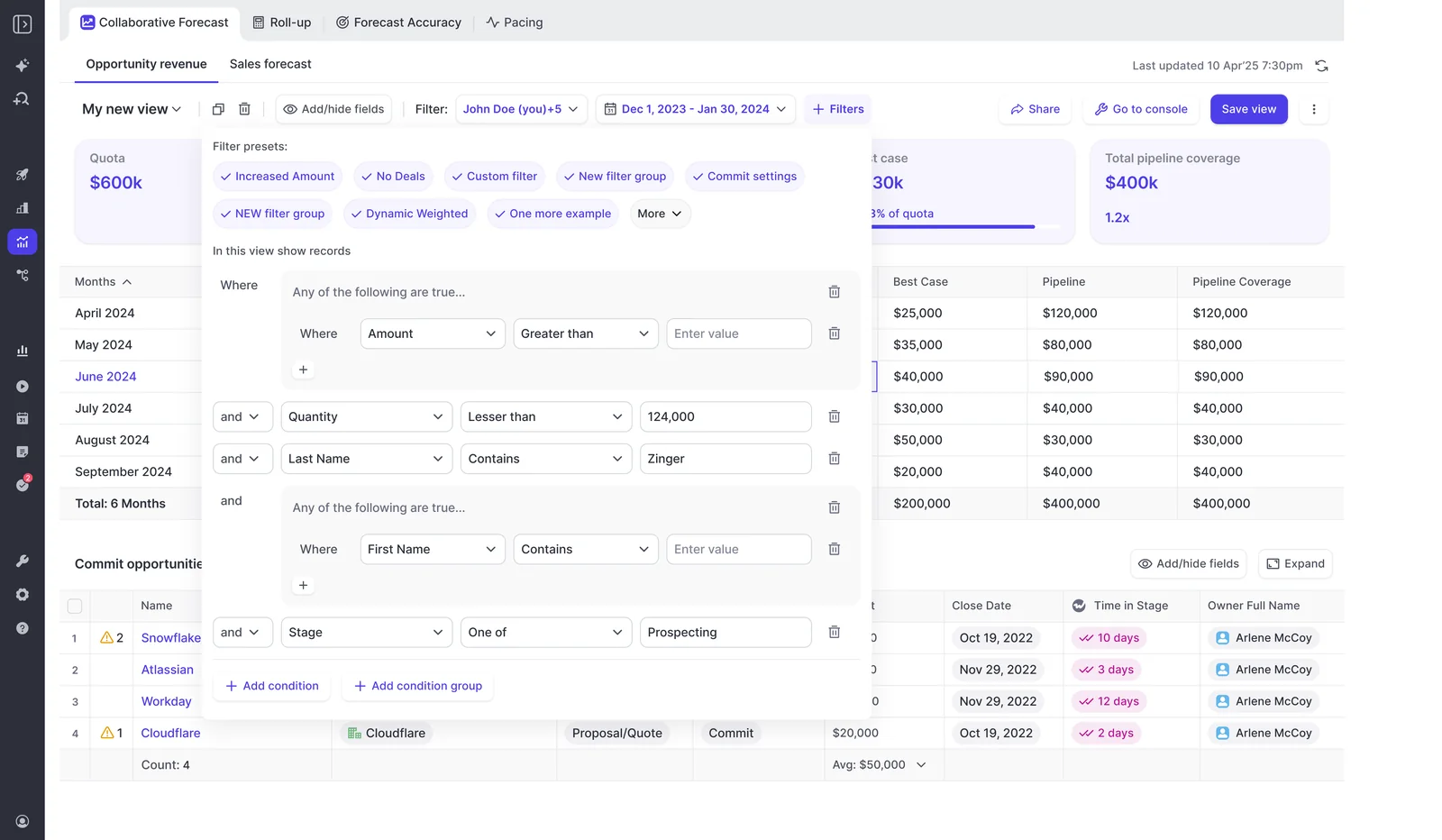This screenshot has width=1442, height=840.
Task: Open the help question-mark icon in sidebar
Action: tap(23, 628)
